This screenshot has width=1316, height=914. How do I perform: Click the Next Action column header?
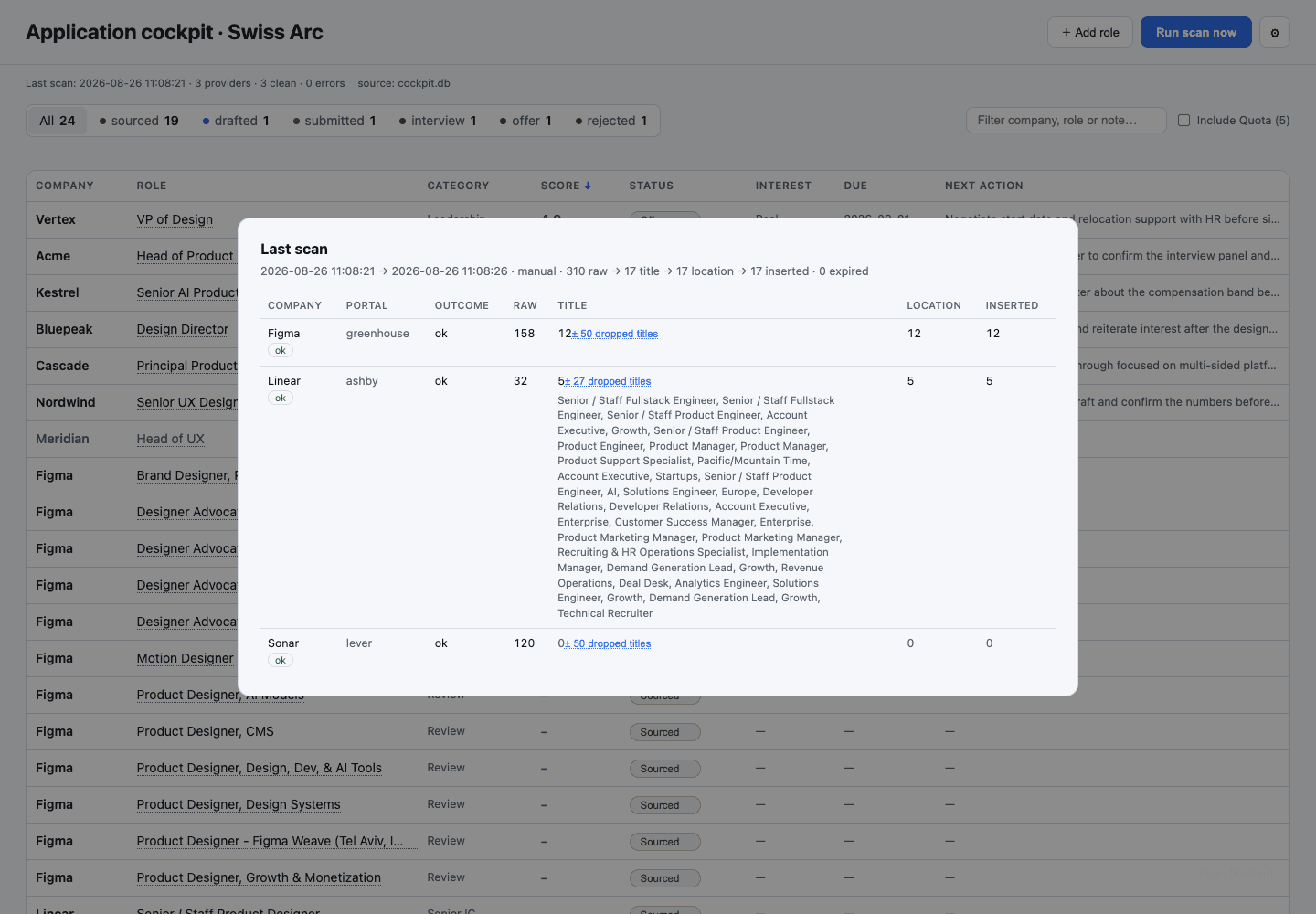click(984, 186)
